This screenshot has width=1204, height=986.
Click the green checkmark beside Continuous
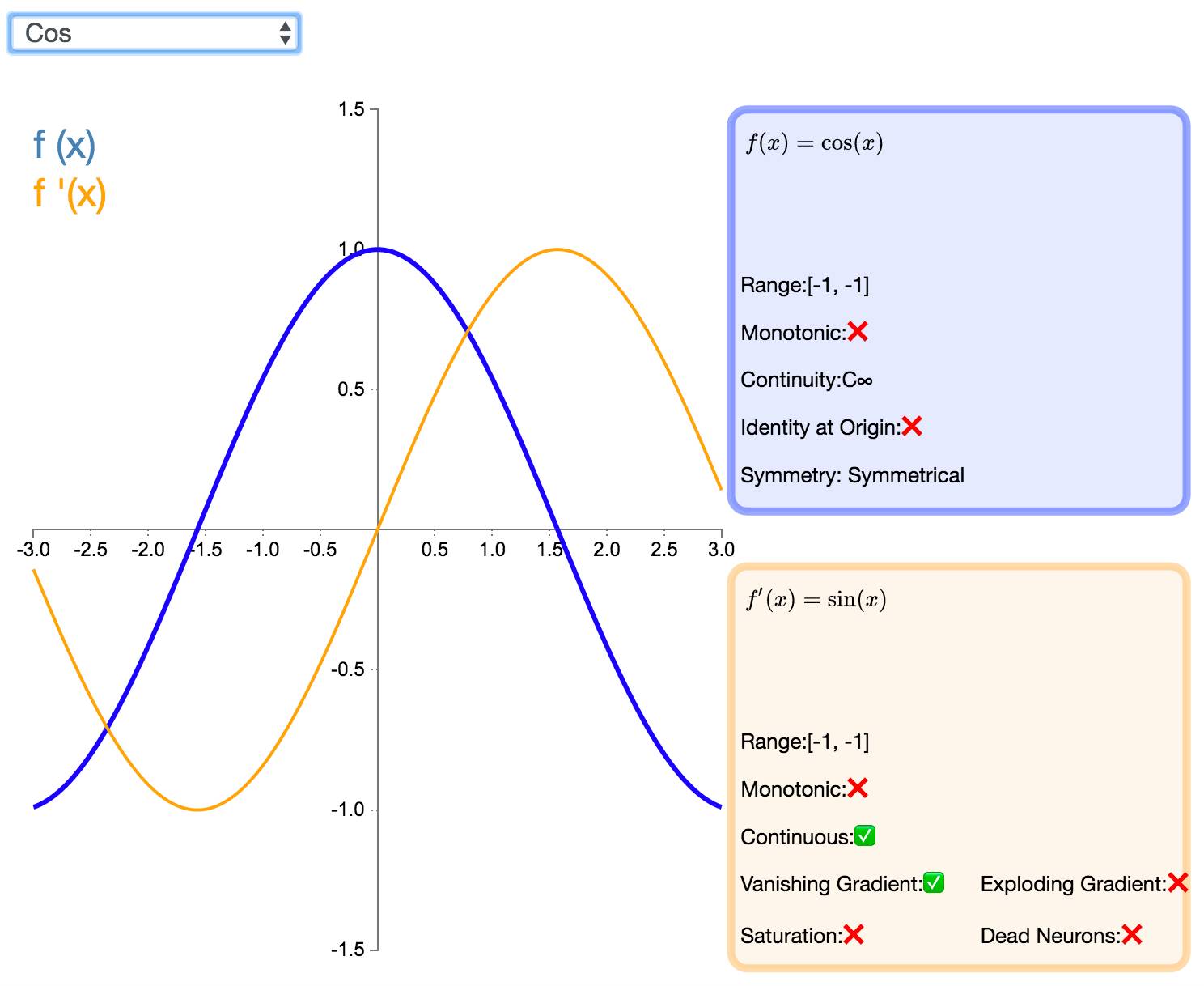(865, 836)
